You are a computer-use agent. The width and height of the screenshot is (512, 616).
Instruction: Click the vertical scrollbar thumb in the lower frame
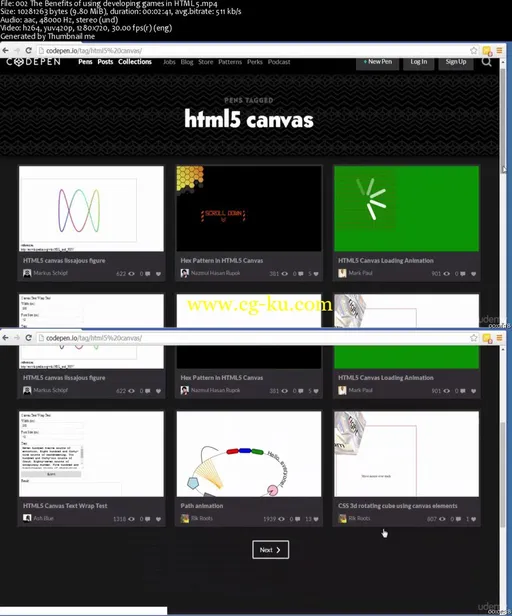503,474
